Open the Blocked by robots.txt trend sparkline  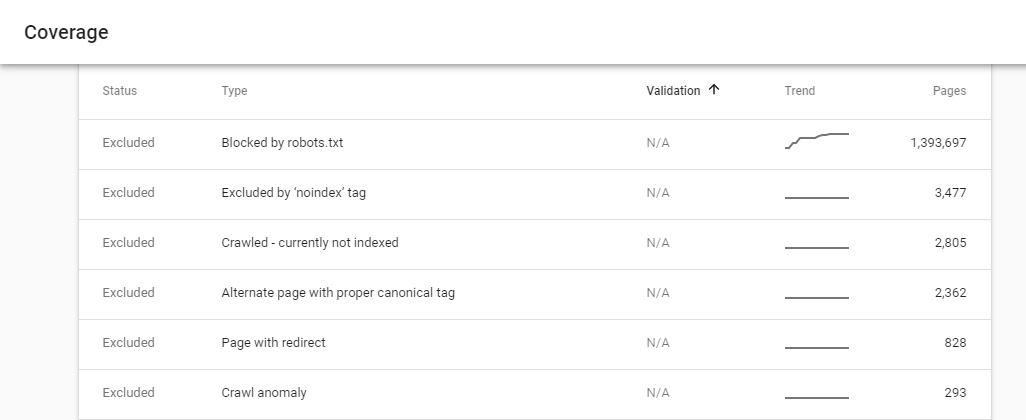[x=816, y=141]
